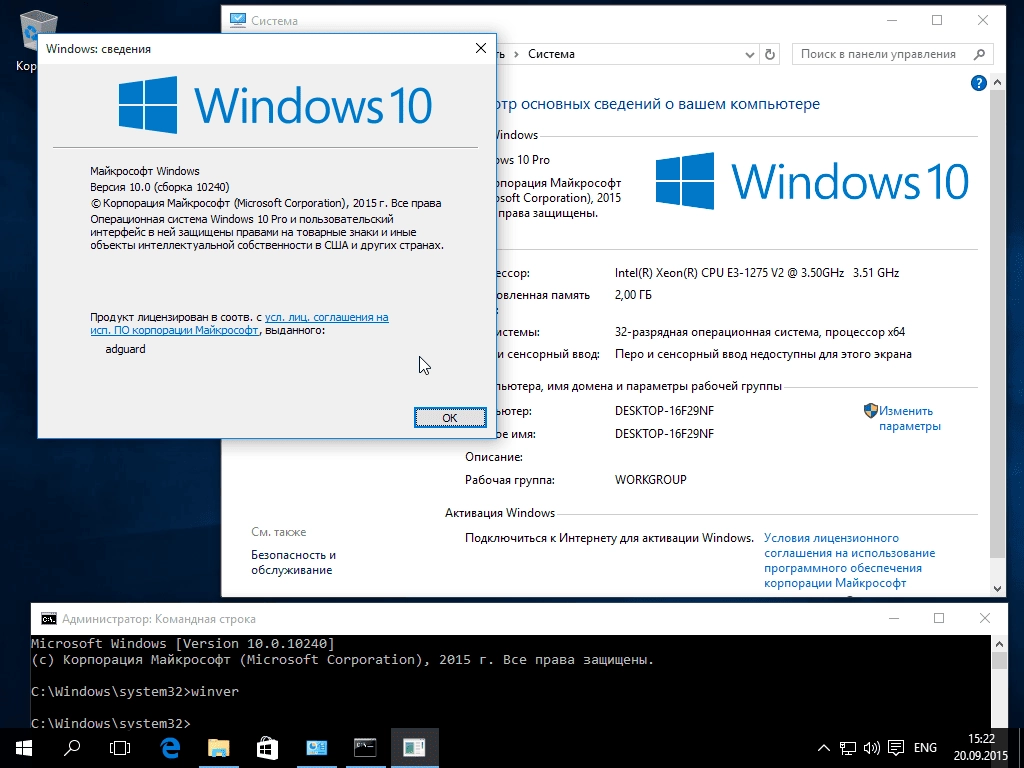Click the Windows 10 logo in System window
The image size is (1024, 768).
(812, 181)
